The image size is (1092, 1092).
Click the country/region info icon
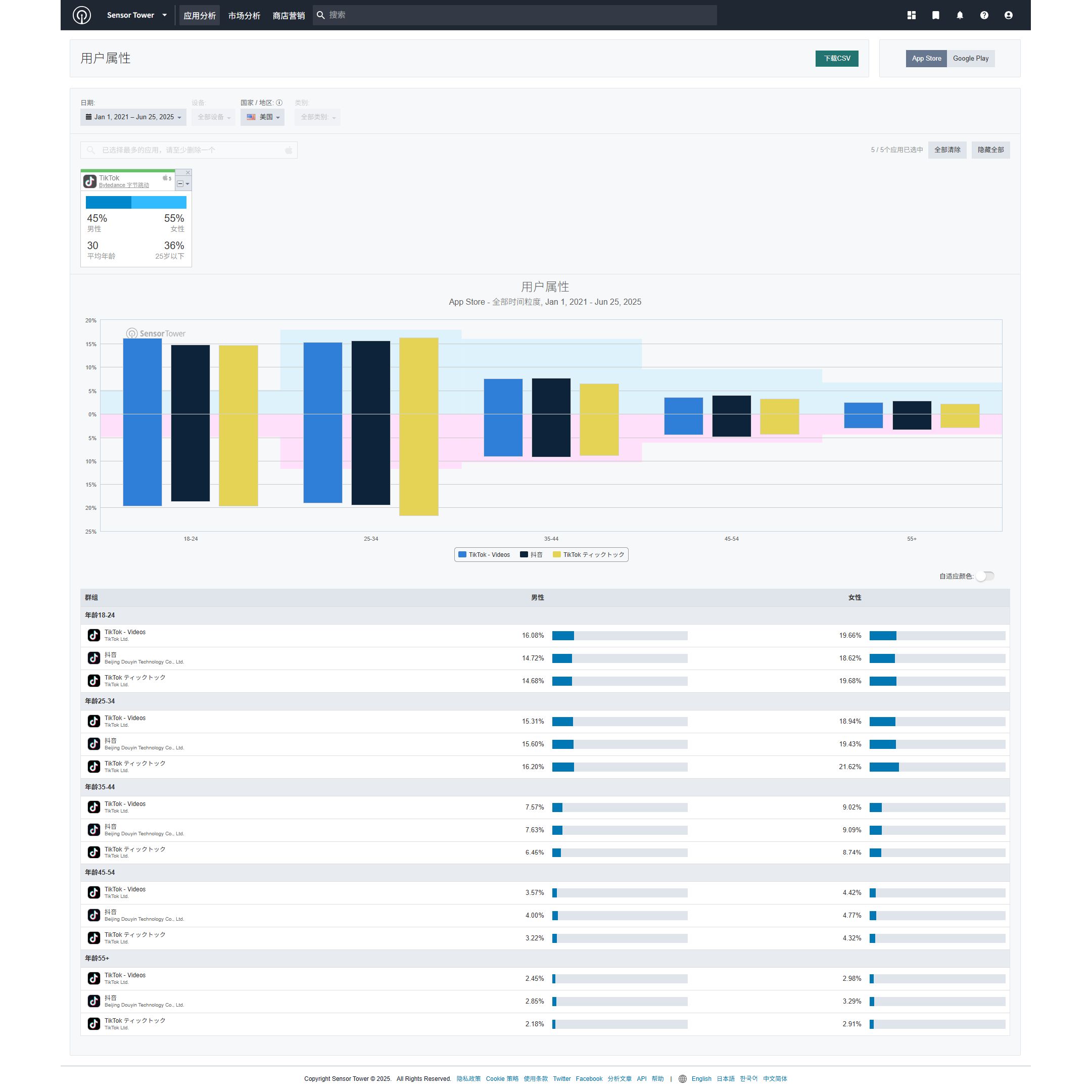[x=279, y=103]
